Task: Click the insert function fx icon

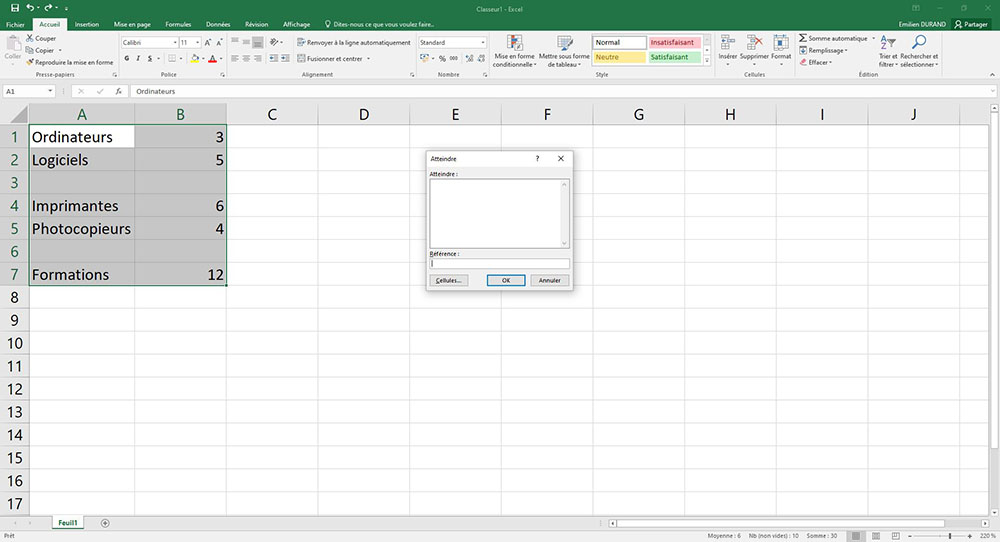Action: point(118,91)
